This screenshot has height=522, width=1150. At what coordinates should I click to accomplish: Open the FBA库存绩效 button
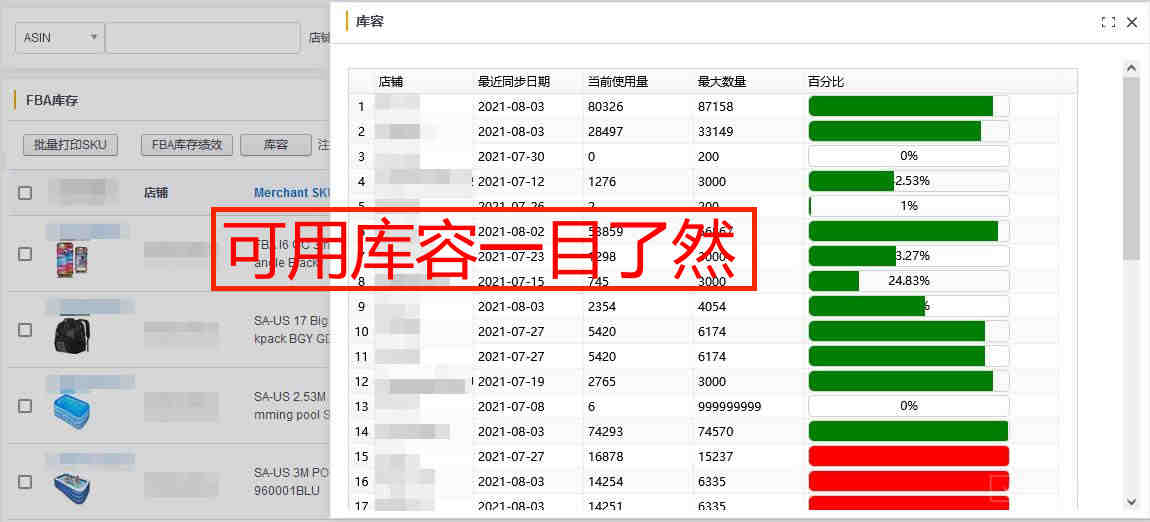tap(187, 145)
